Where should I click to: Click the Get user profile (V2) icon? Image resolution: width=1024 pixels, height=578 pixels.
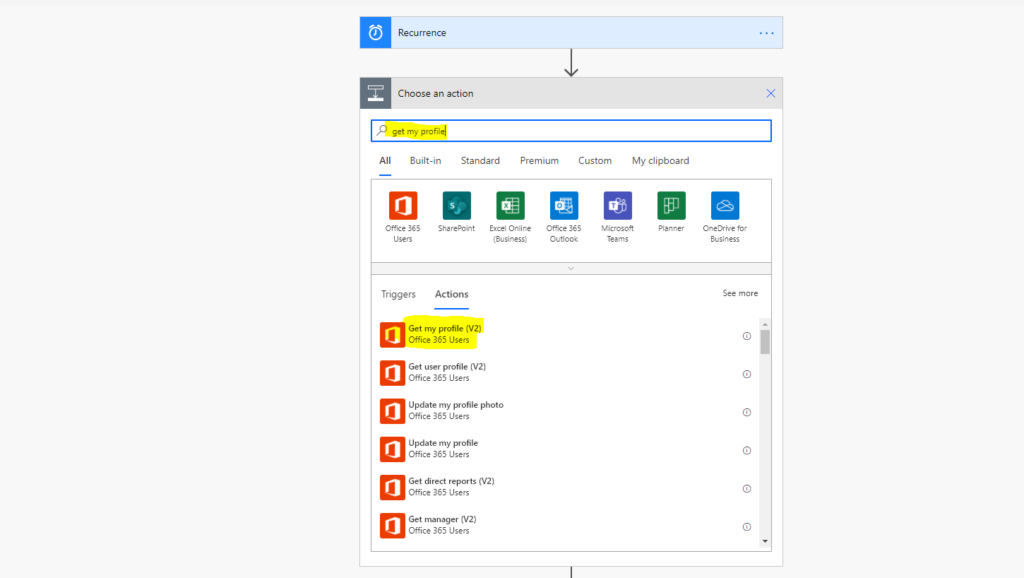(x=392, y=372)
